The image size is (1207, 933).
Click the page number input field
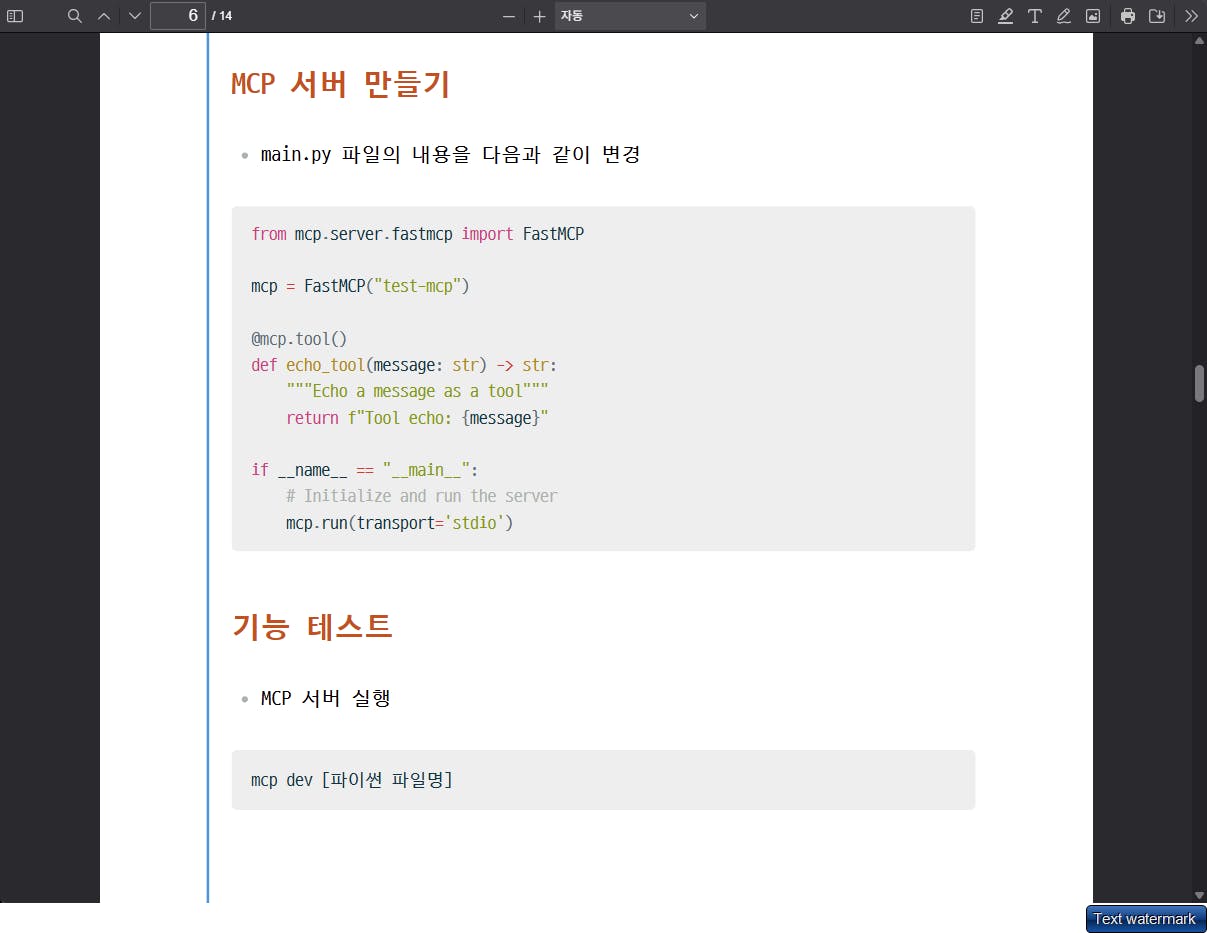[x=177, y=16]
